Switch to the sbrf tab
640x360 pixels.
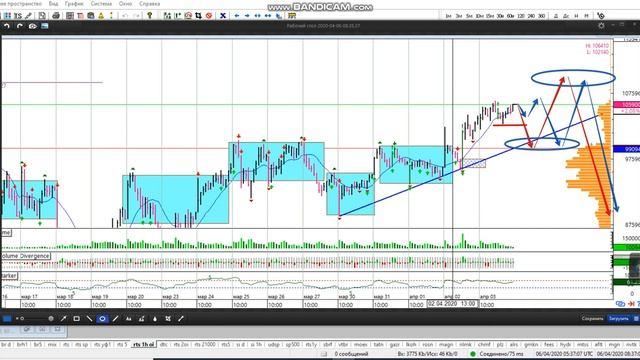click(327, 344)
